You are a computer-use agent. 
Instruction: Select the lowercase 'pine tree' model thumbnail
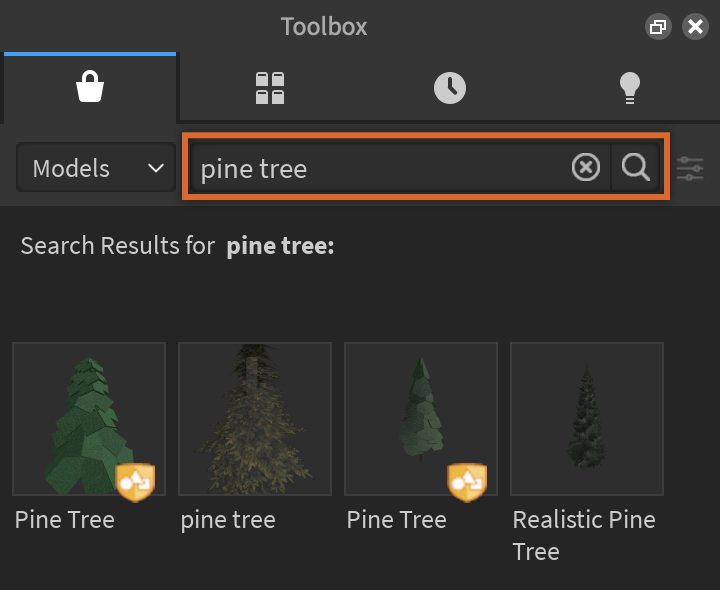[255, 419]
